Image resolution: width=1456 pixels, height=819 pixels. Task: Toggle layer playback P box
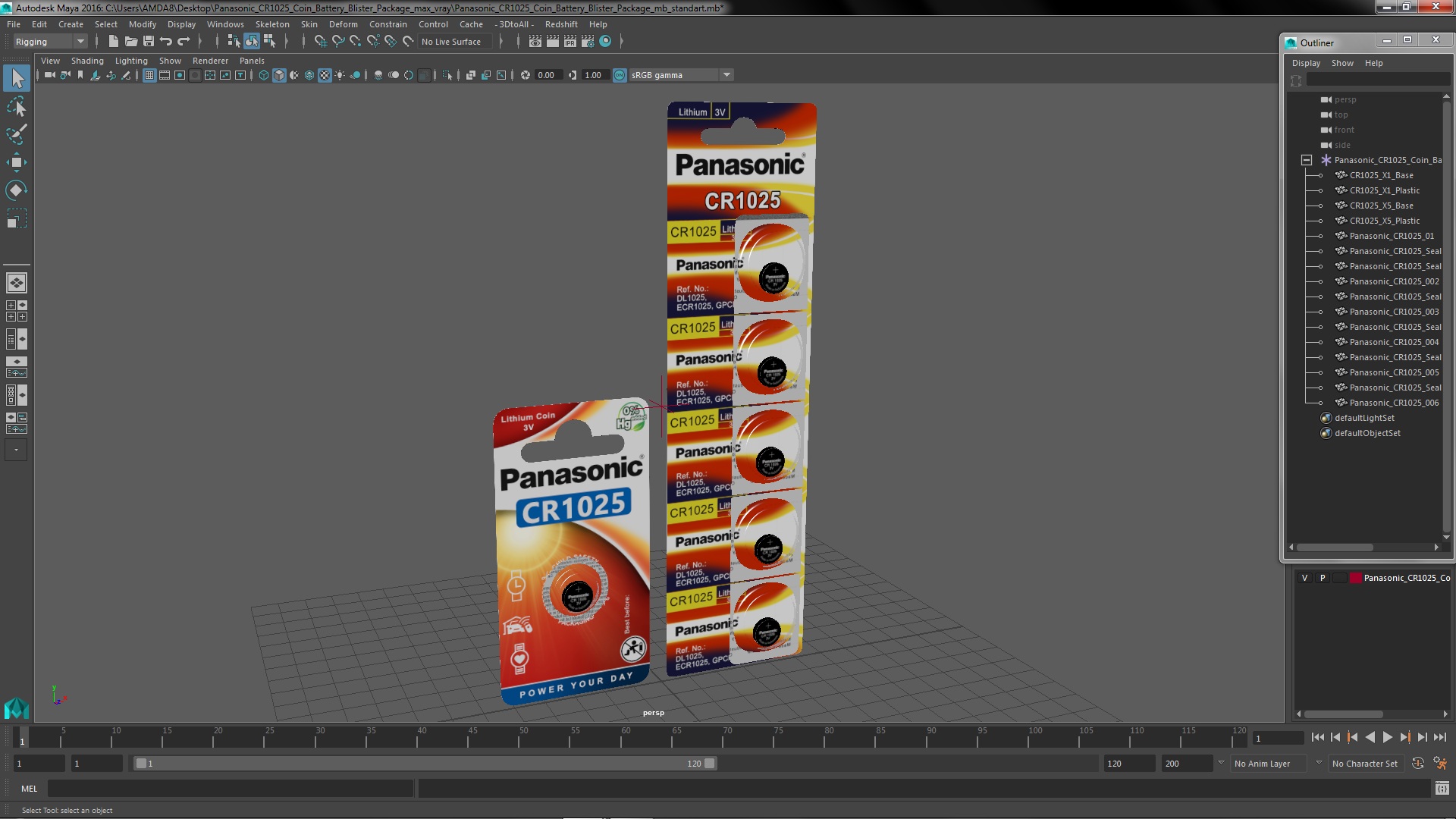click(1323, 578)
